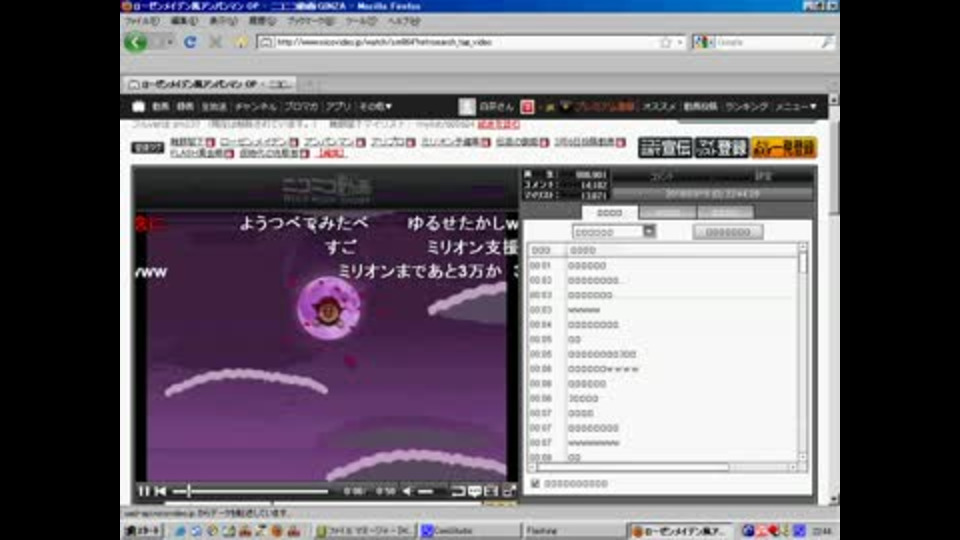
Task: Open the 編集 menu
Action: 184,21
